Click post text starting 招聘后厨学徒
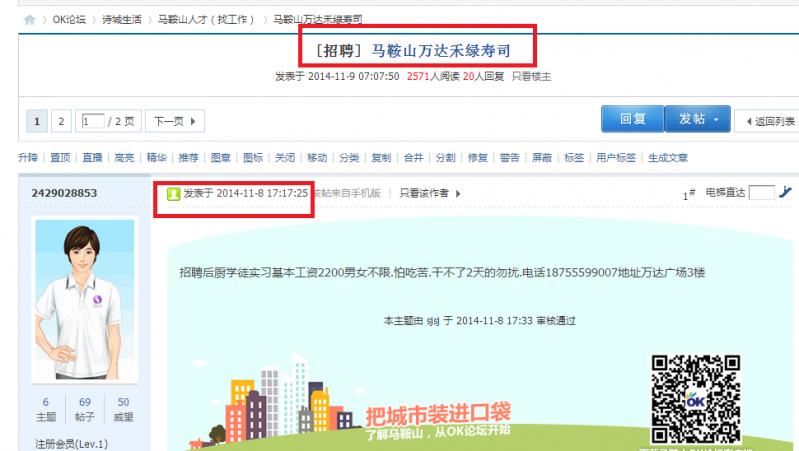The image size is (799, 451). click(442, 273)
